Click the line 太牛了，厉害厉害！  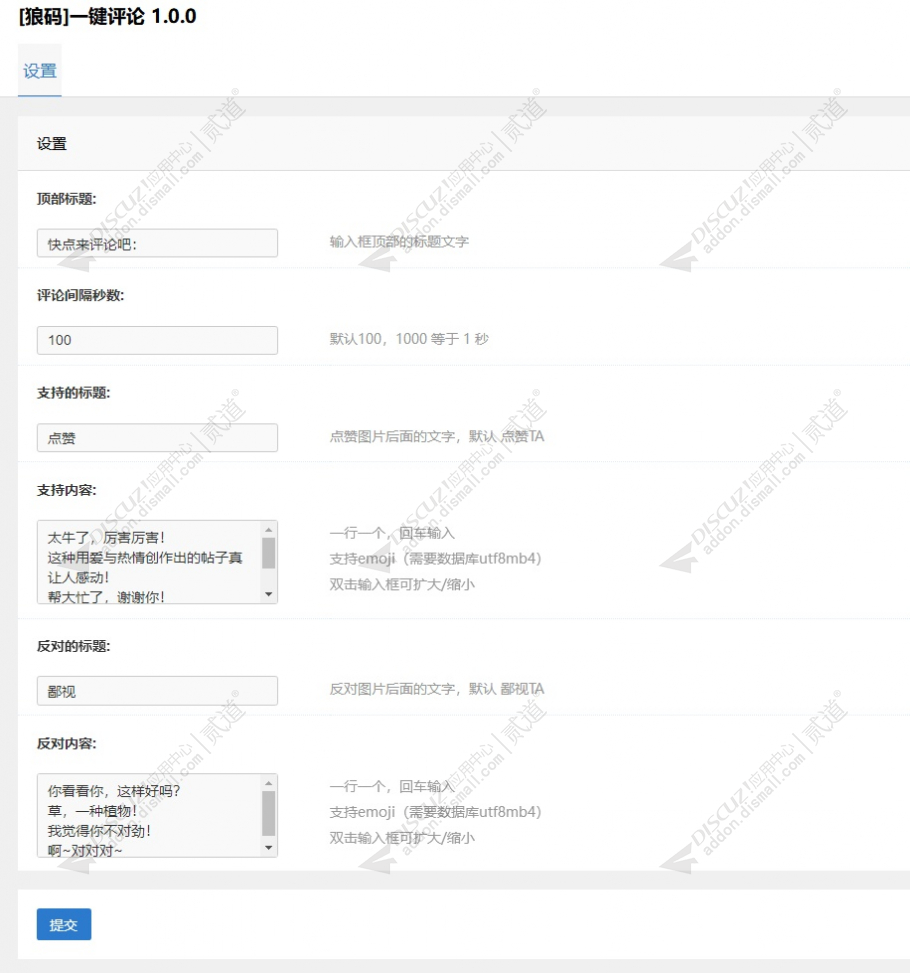[106, 537]
